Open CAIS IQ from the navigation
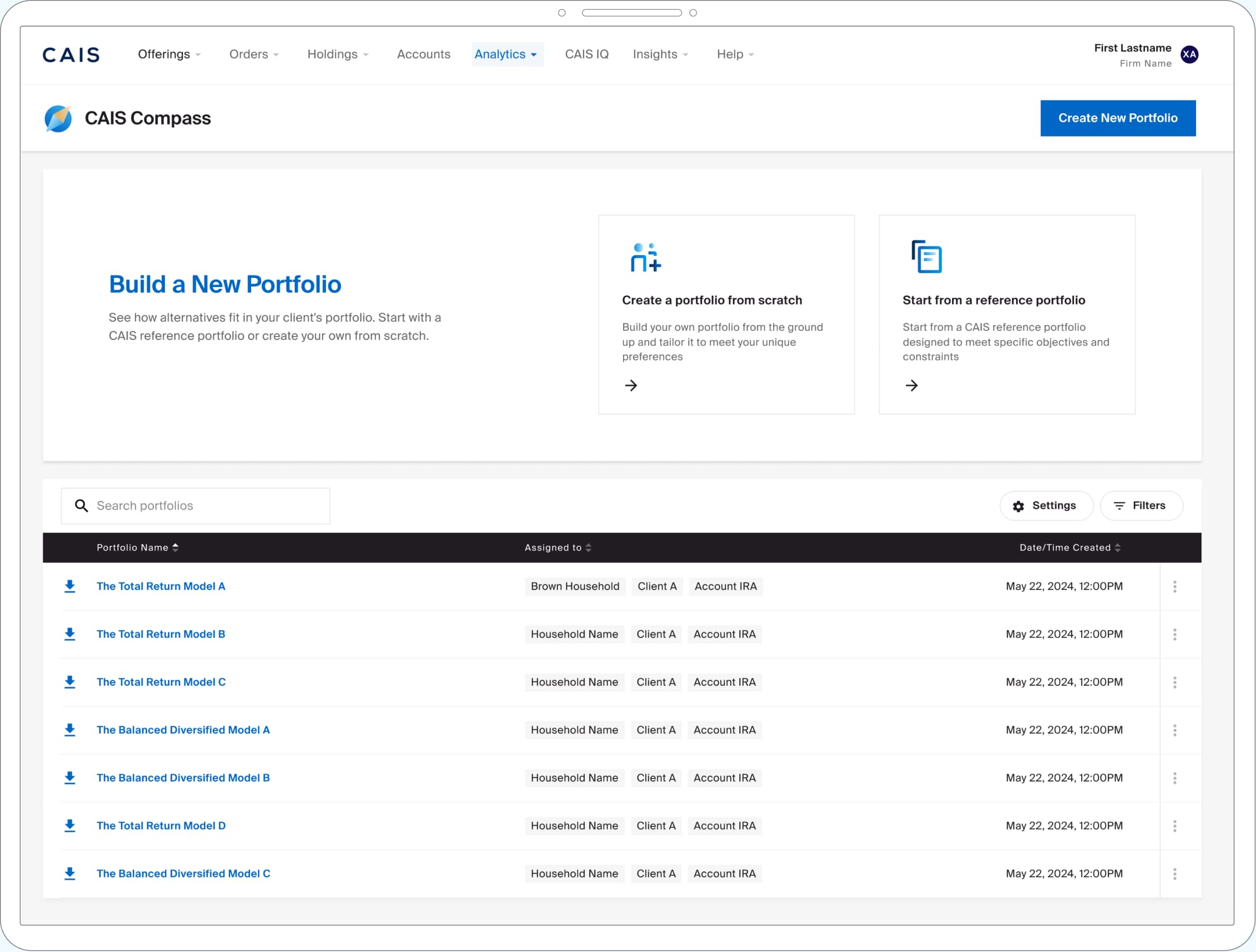This screenshot has height=952, width=1256. [586, 55]
